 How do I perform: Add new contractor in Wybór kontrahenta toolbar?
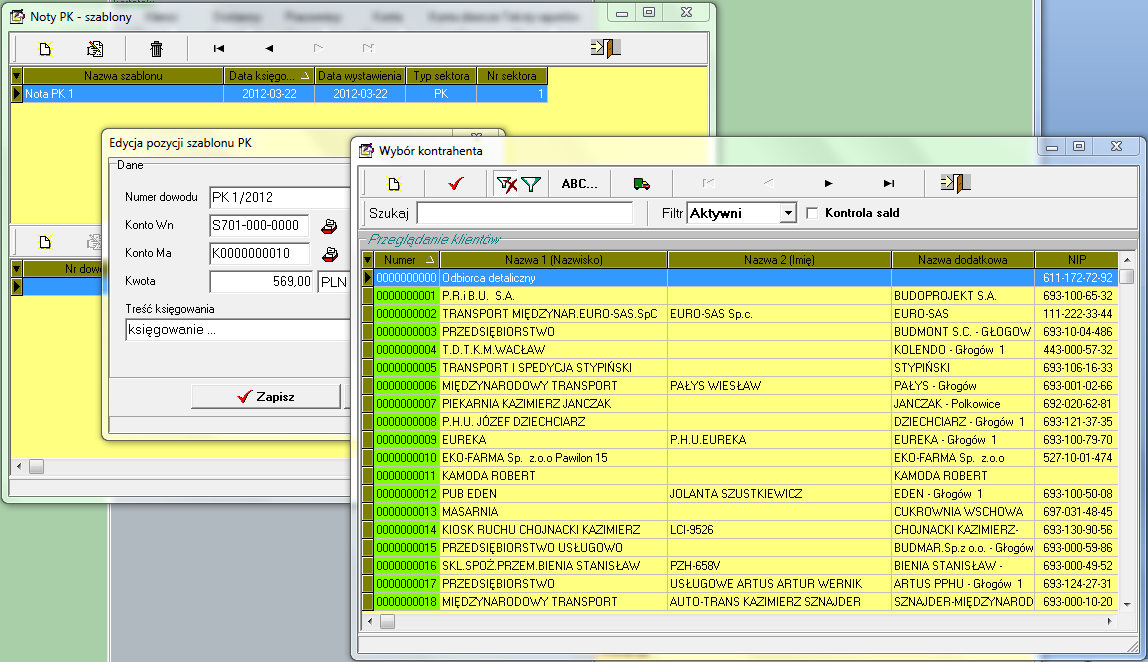(x=395, y=184)
